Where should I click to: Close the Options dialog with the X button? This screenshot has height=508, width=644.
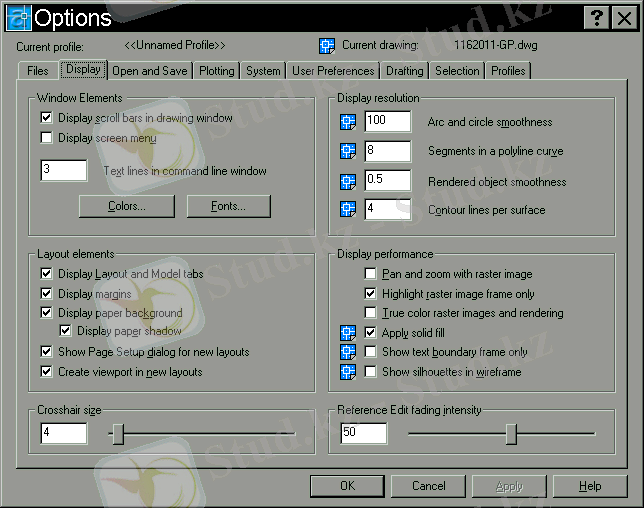(x=625, y=18)
